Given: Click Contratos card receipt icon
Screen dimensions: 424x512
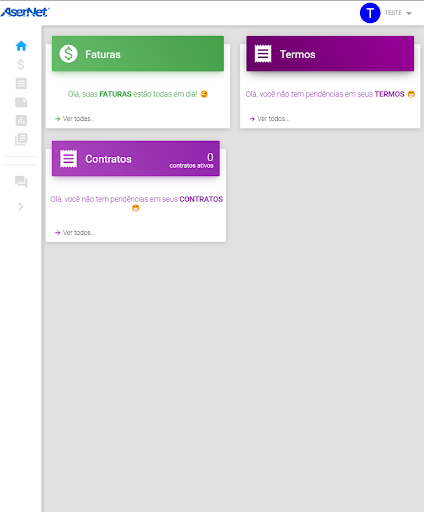Looking at the screenshot, I should [x=68, y=159].
